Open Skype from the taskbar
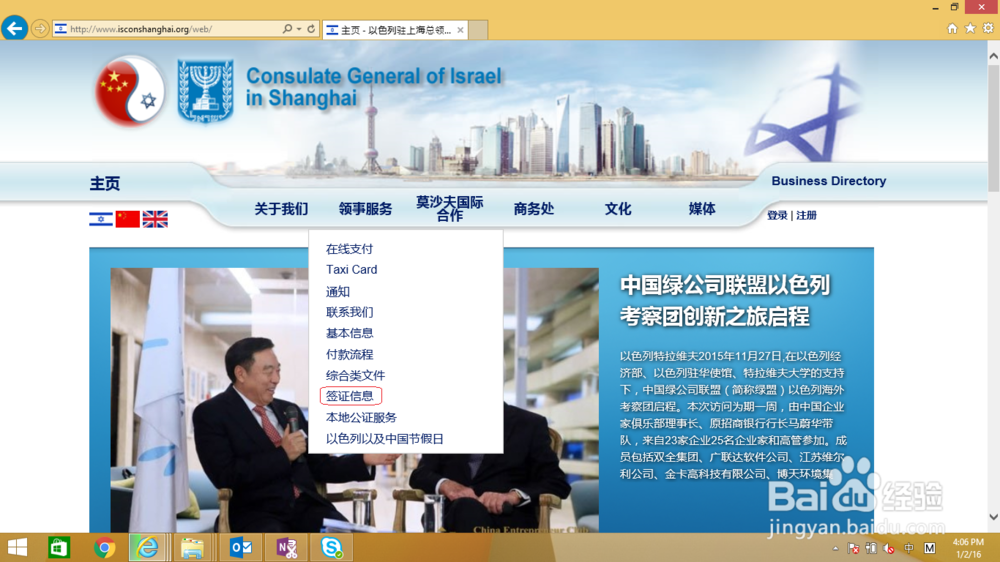Screen dimensions: 1000x562 [332, 547]
